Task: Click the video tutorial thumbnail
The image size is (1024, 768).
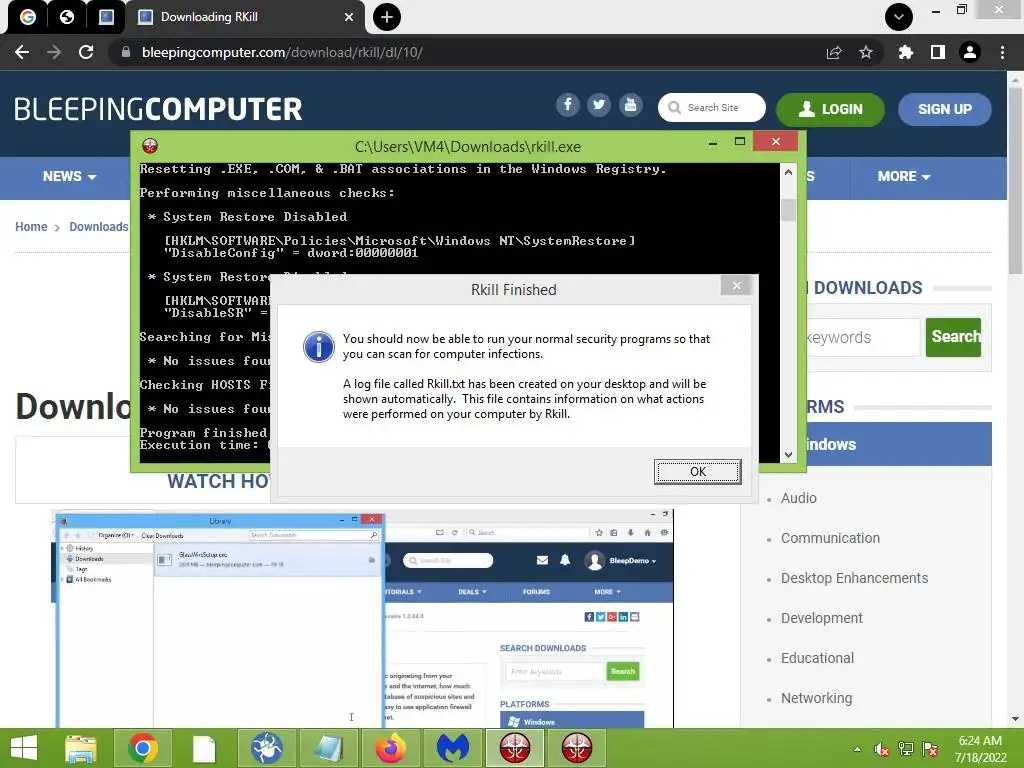Action: point(362,619)
